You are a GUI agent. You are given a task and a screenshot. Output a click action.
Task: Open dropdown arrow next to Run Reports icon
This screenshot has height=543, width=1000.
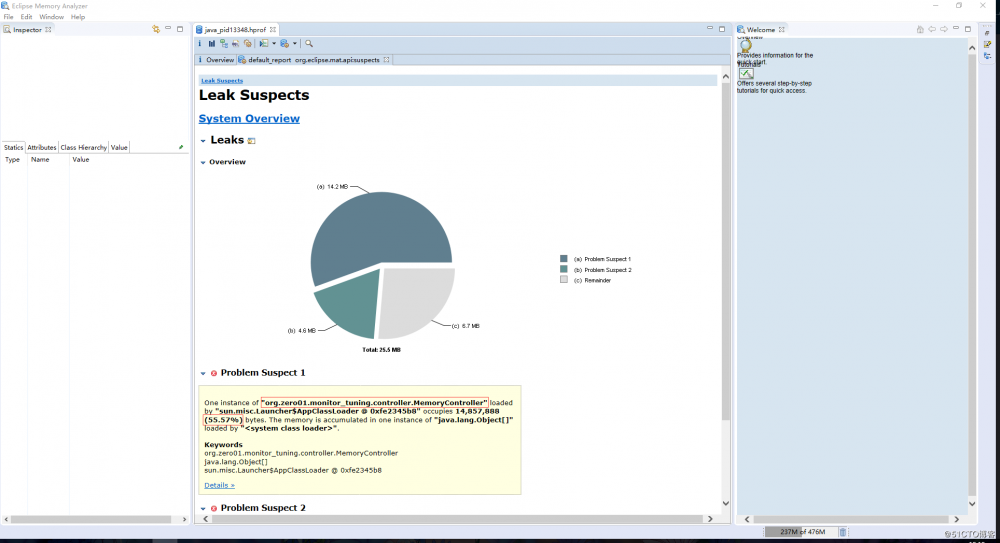274,44
